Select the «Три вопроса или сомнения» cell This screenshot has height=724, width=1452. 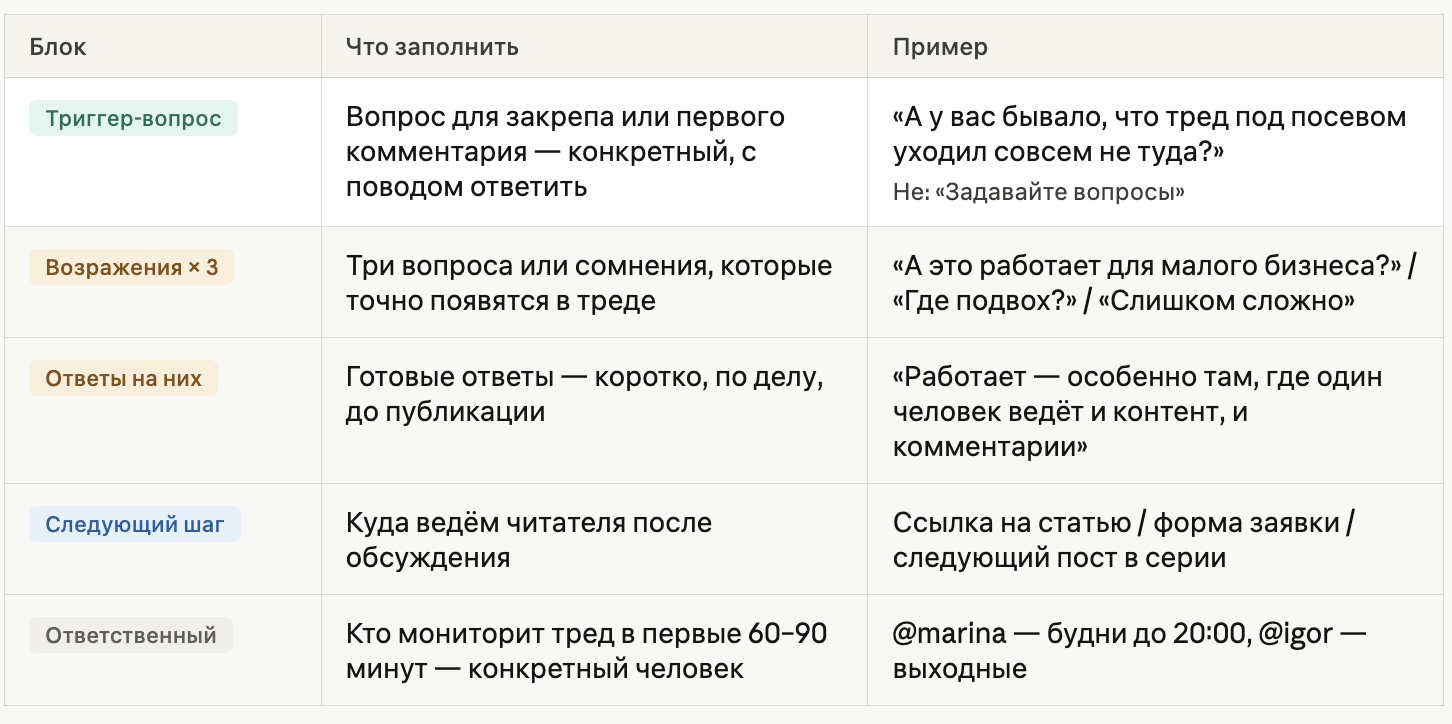[x=588, y=283]
